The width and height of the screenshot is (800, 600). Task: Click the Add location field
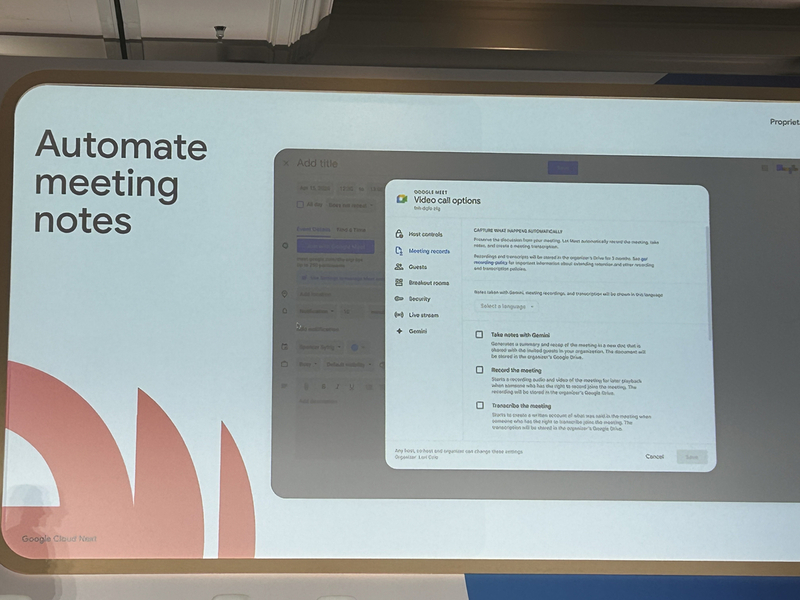[x=339, y=294]
